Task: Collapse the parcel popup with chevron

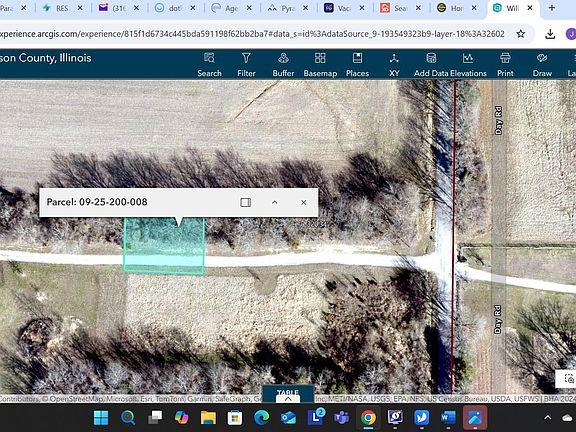Action: [x=274, y=202]
